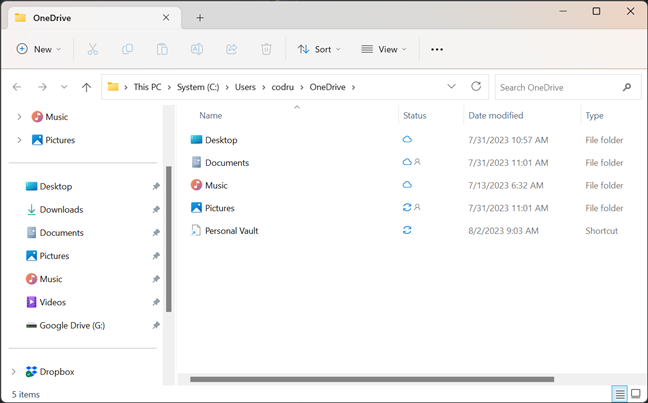Screen dimensions: 648x403
Task: Switch to large thumbnails view icon
Action: (636, 394)
